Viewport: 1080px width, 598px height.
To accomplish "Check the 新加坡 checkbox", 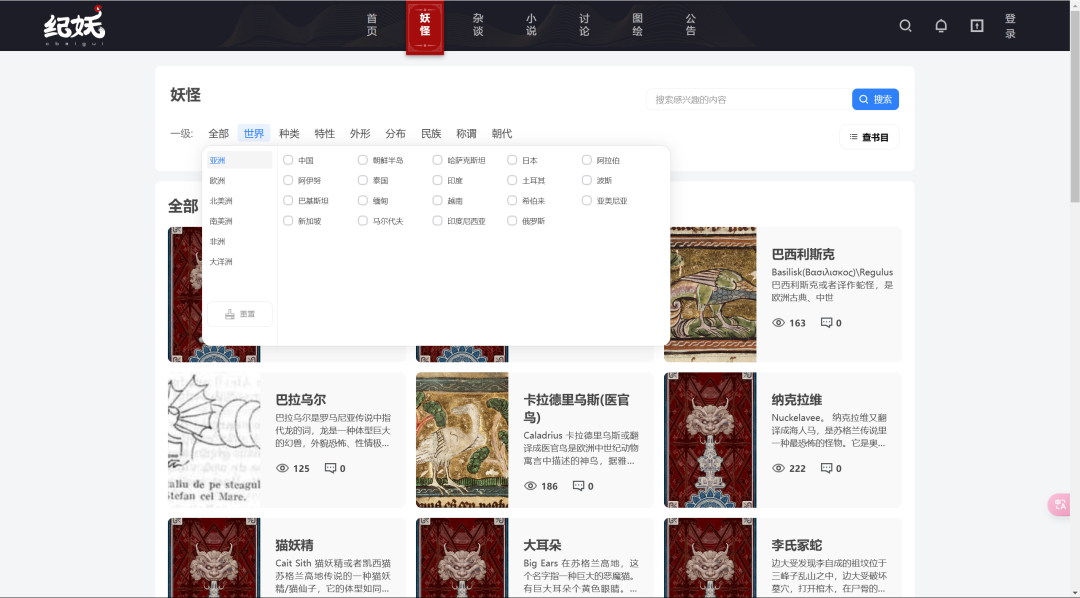I will pos(288,220).
